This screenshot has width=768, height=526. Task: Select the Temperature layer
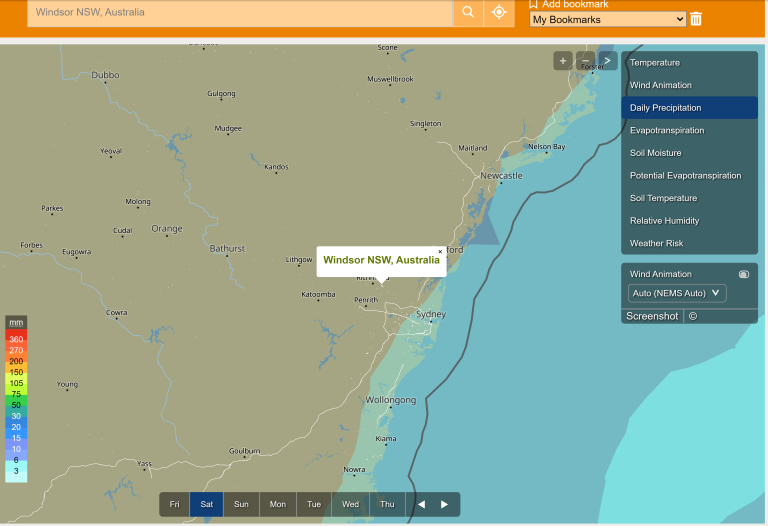689,63
